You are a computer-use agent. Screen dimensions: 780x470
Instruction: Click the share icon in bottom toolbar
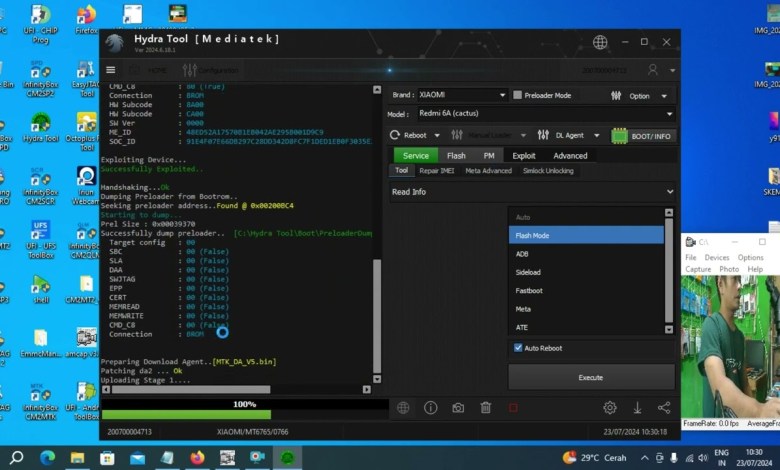(664, 407)
